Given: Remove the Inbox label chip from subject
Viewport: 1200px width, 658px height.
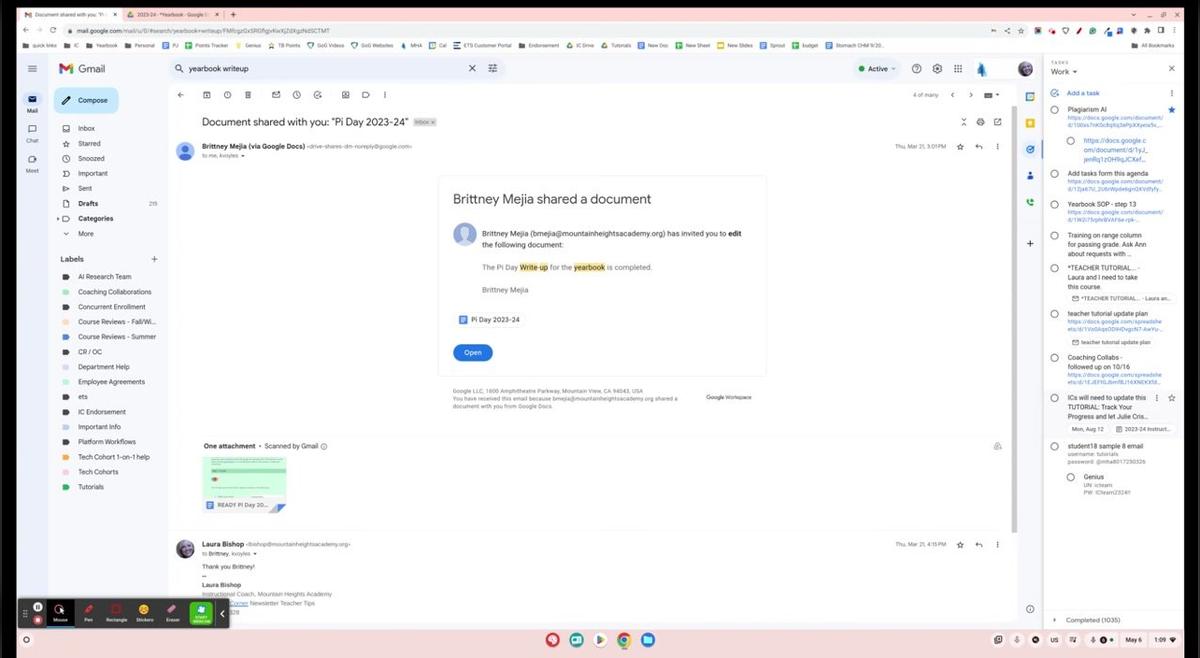Looking at the screenshot, I should tap(433, 122).
